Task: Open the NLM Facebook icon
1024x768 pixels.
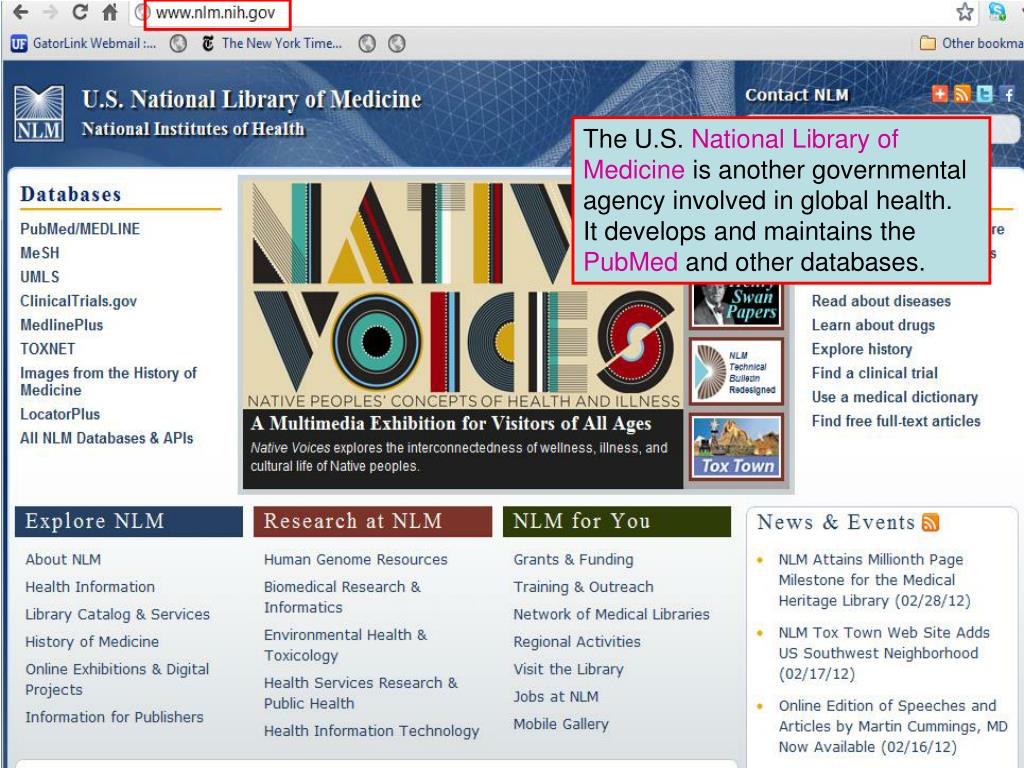Action: pos(1008,94)
